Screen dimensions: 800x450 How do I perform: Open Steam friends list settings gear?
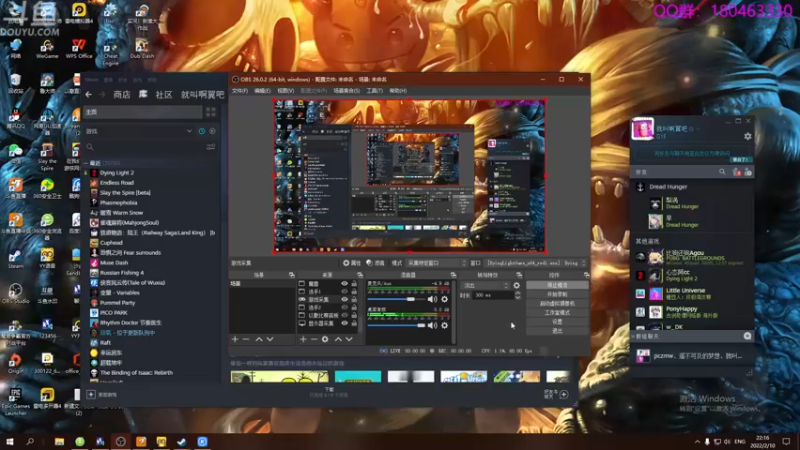(747, 136)
